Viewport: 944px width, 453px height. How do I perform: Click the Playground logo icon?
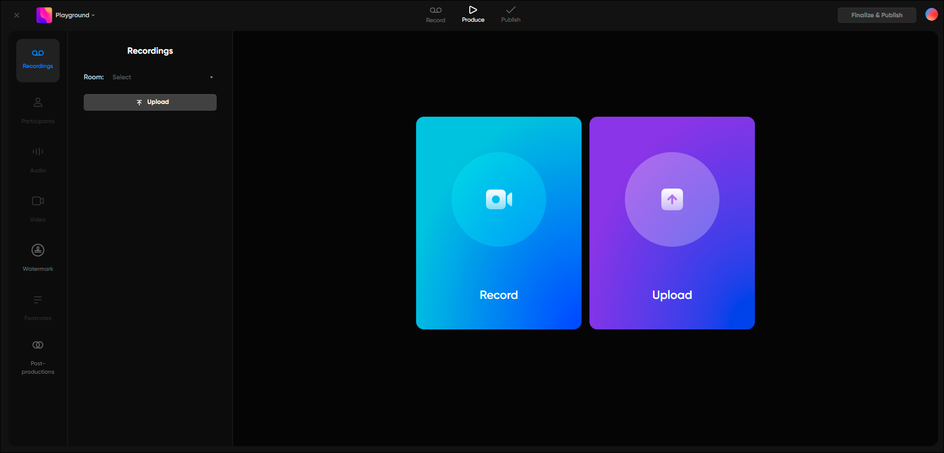coord(44,15)
